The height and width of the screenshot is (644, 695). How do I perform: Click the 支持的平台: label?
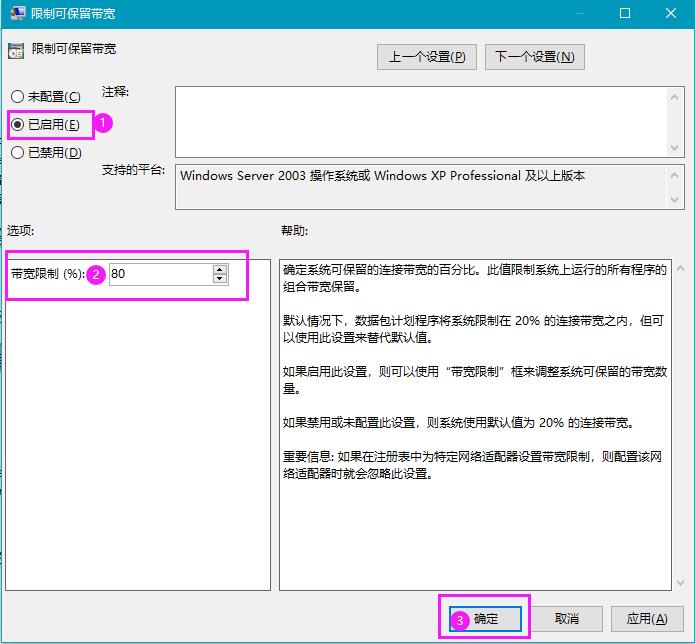tap(133, 170)
